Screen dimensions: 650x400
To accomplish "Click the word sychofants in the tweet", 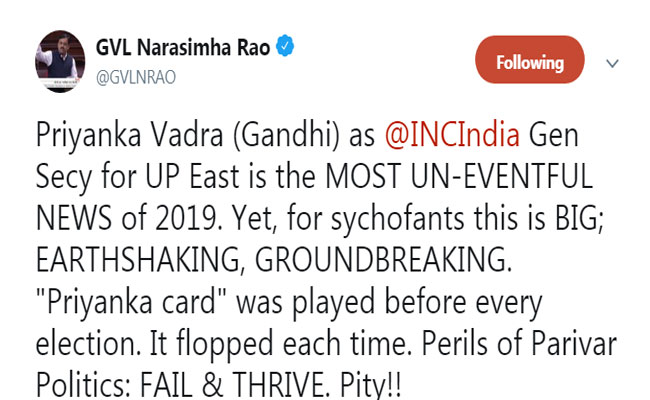I will (x=397, y=219).
